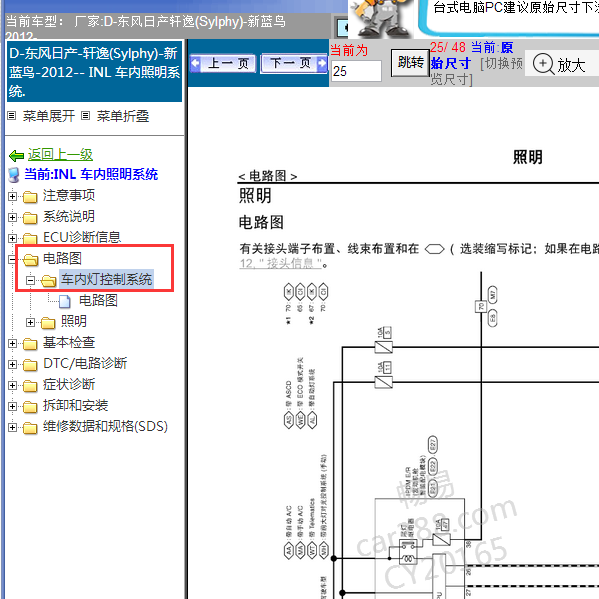Expand the 注意事项 tree node
Screen dimensions: 599x599
[x=12, y=196]
